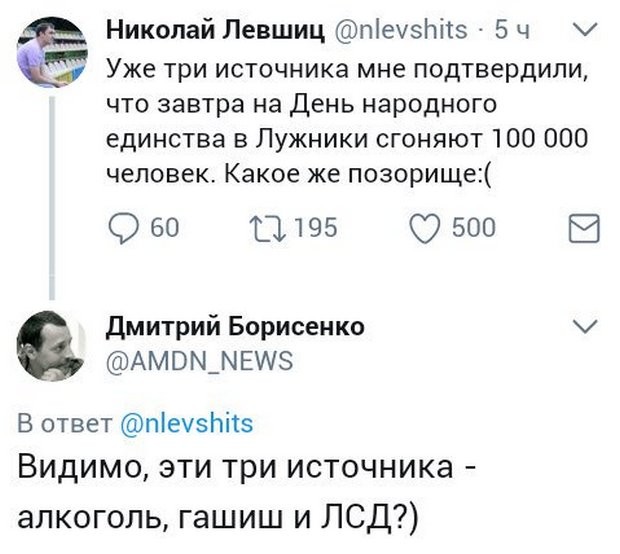Open the @AMDN_NEWS handle link

pos(199,361)
